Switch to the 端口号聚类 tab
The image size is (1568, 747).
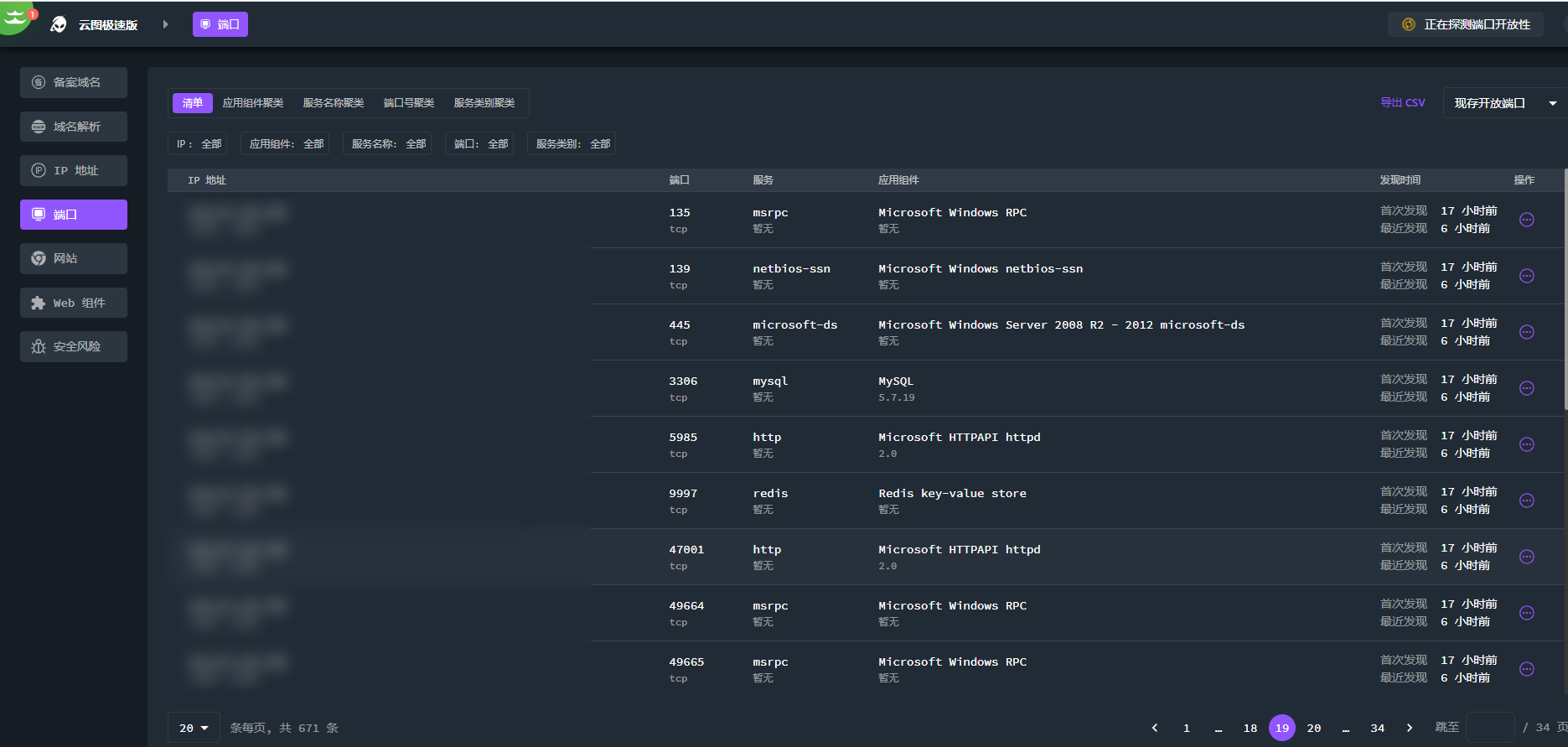409,103
